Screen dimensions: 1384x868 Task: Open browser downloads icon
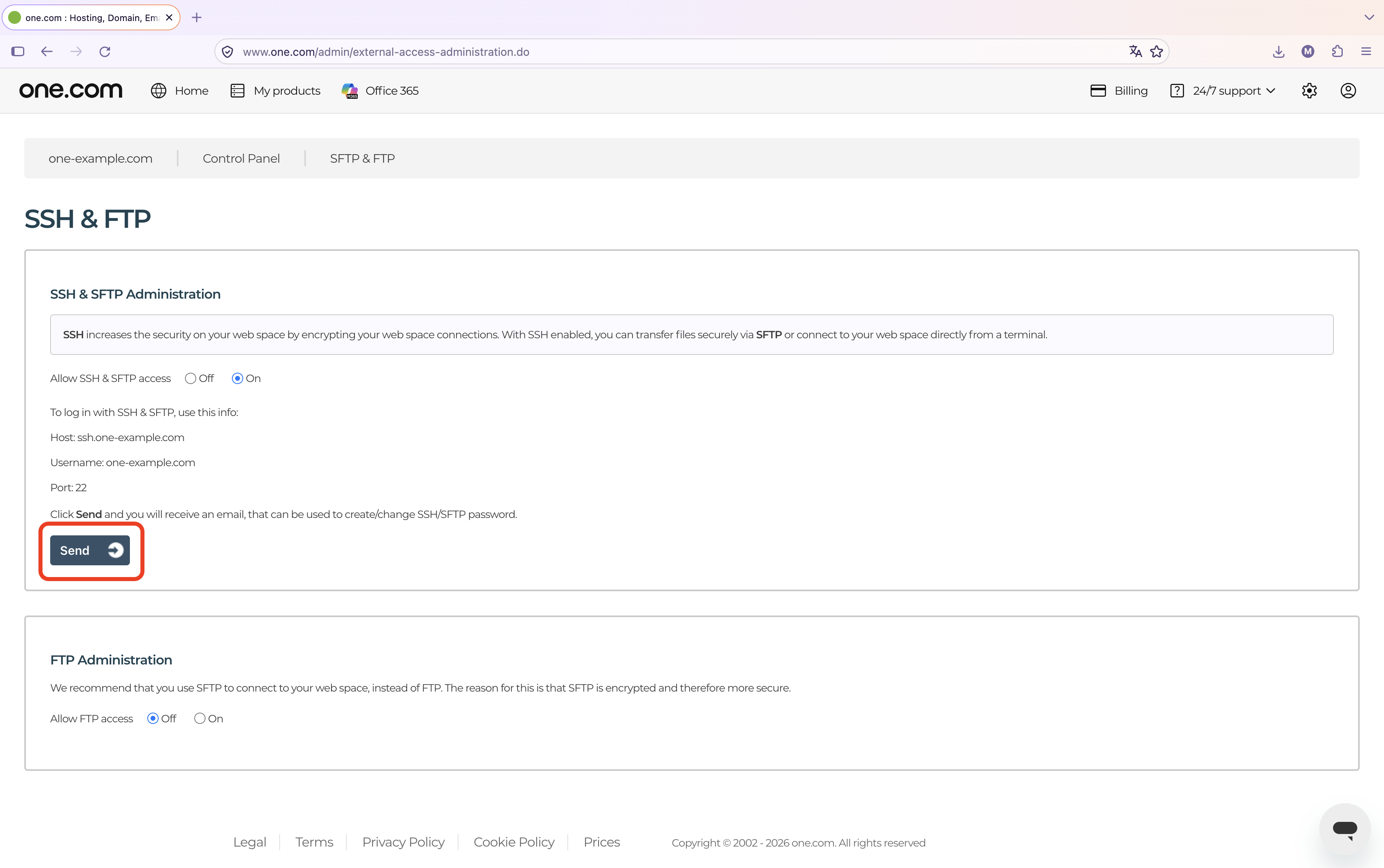[x=1278, y=52]
